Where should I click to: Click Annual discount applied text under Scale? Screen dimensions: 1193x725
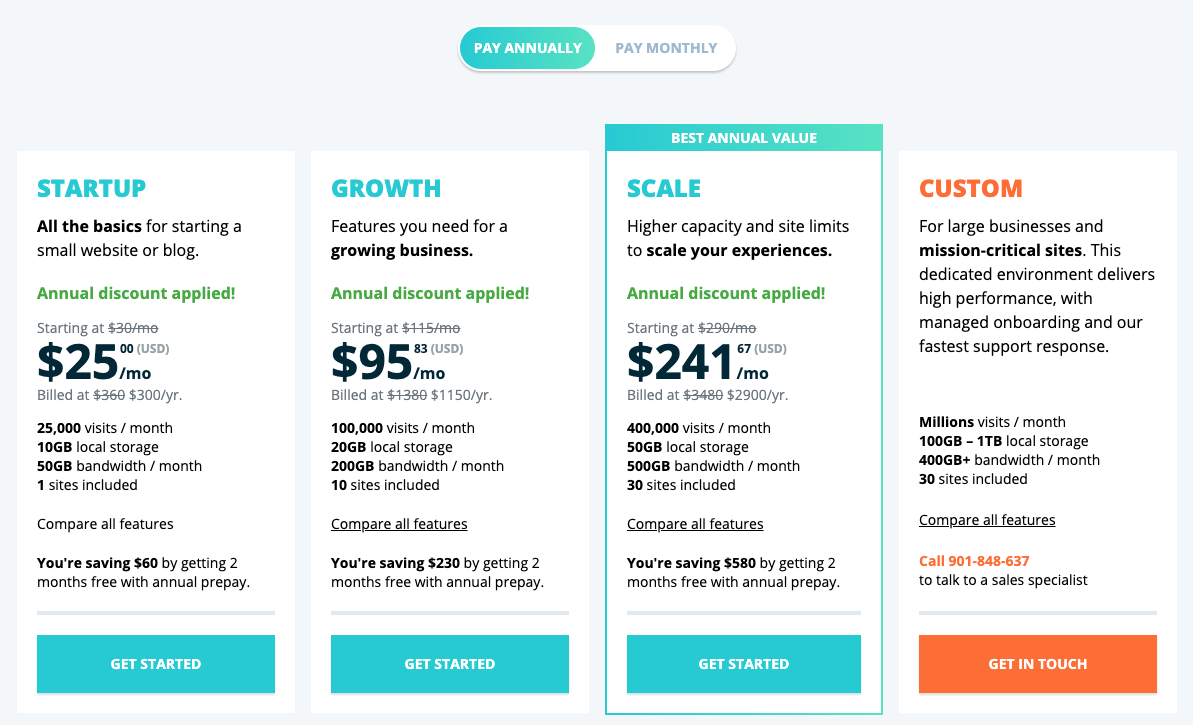tap(726, 293)
